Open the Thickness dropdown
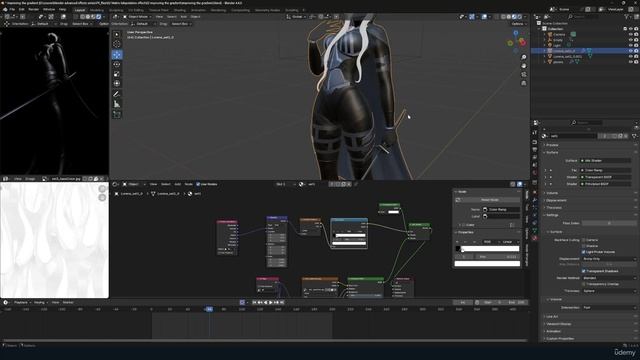Viewport: 640px width, 360px height. click(x=609, y=291)
